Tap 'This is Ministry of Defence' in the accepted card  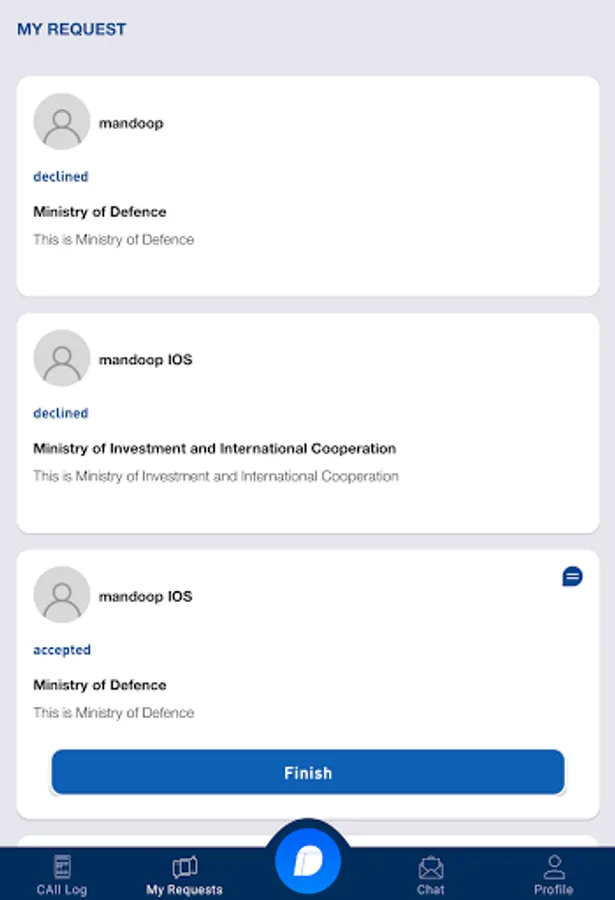[113, 713]
